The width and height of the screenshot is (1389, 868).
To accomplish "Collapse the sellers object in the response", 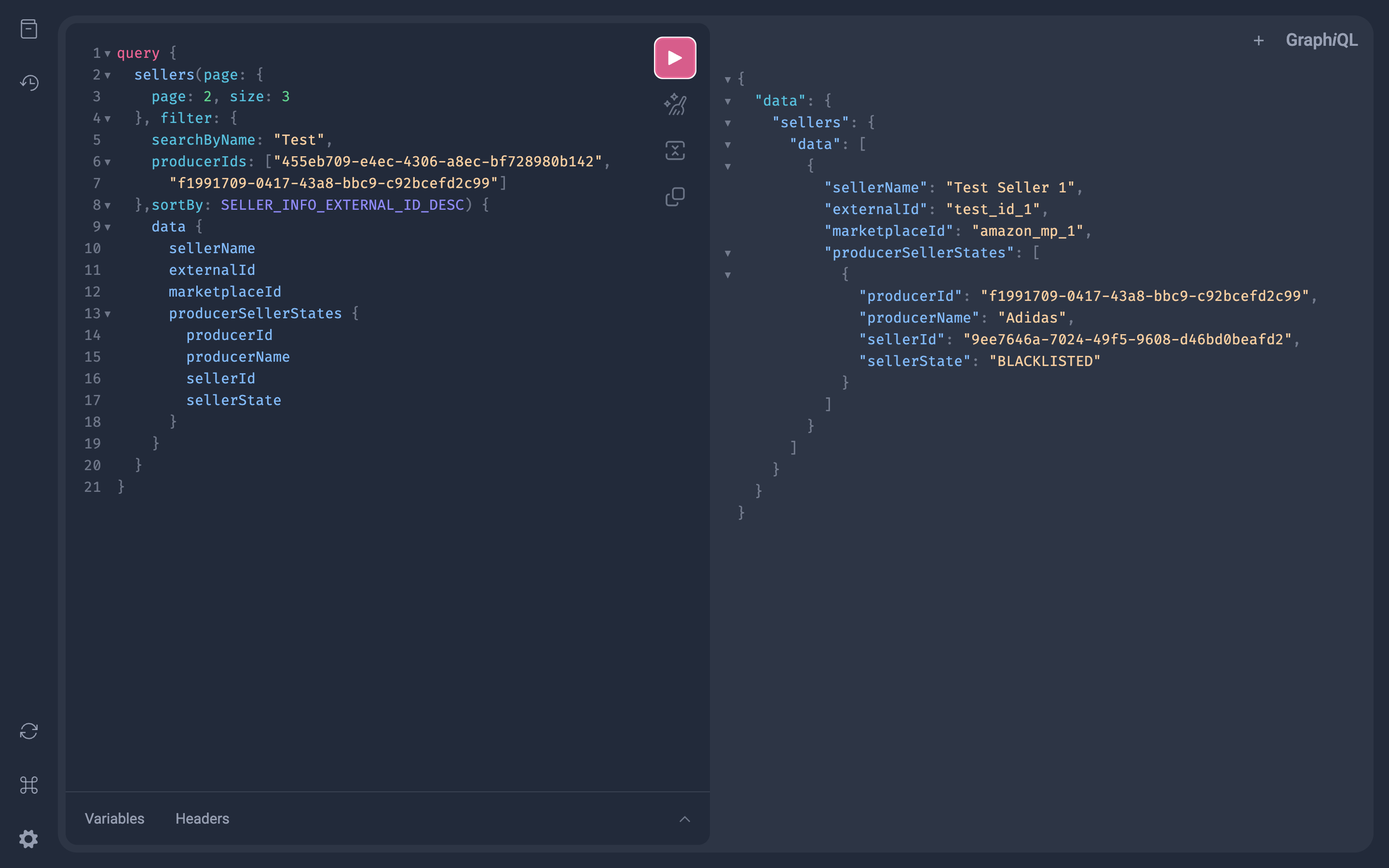I will click(x=727, y=122).
